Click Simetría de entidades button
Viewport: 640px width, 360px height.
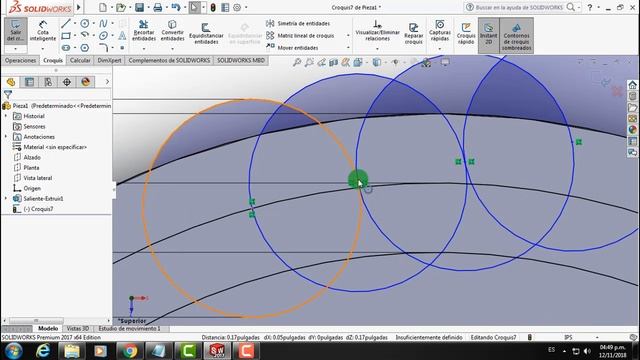tap(298, 24)
